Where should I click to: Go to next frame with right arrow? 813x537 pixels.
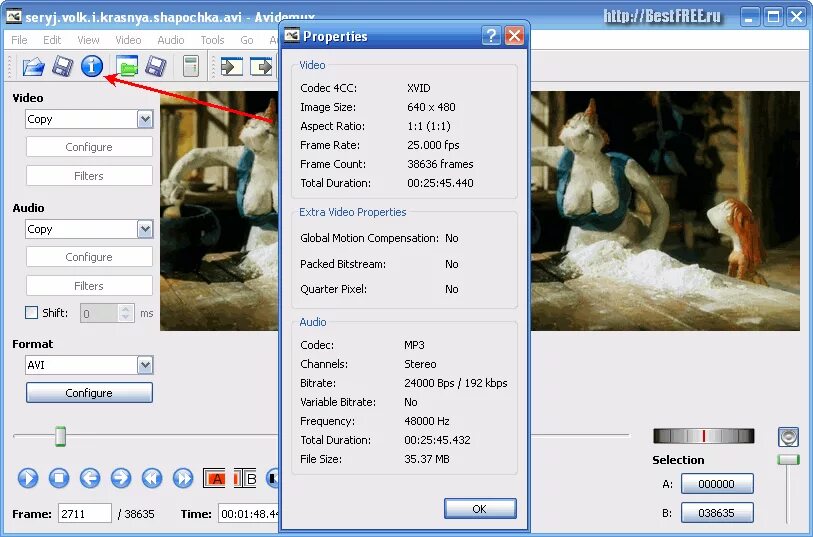click(x=121, y=478)
